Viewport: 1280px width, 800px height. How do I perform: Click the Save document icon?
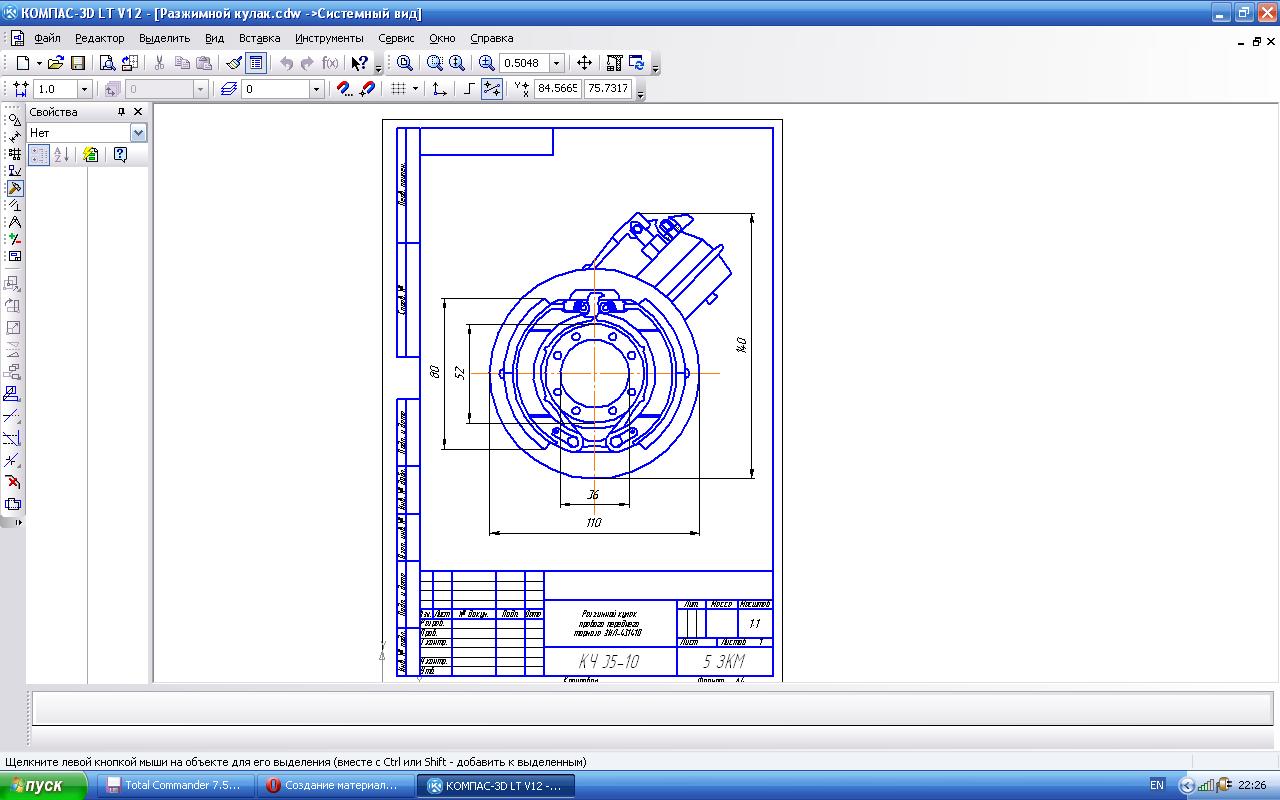pos(77,63)
